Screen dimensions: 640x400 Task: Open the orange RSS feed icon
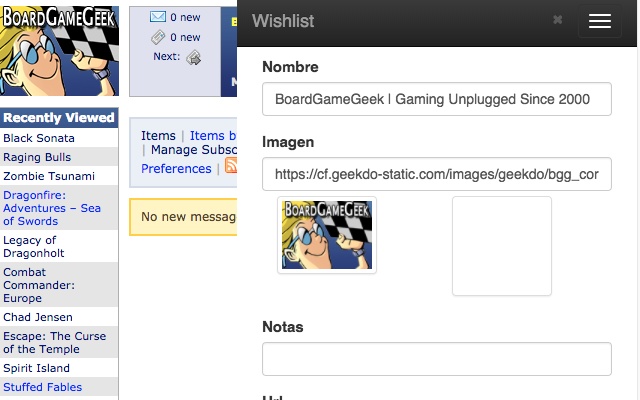tap(231, 165)
